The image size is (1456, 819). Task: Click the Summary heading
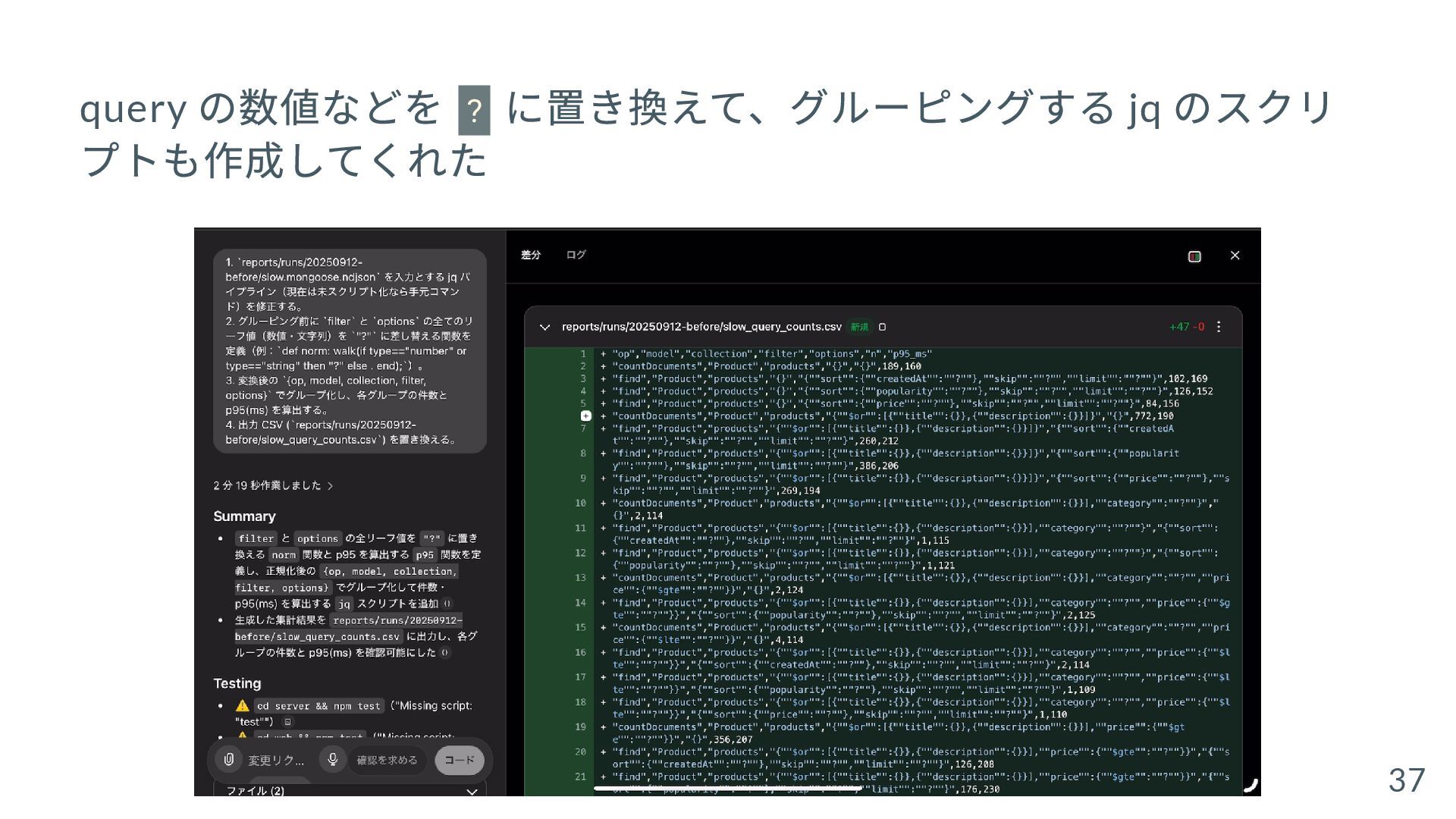[x=244, y=516]
